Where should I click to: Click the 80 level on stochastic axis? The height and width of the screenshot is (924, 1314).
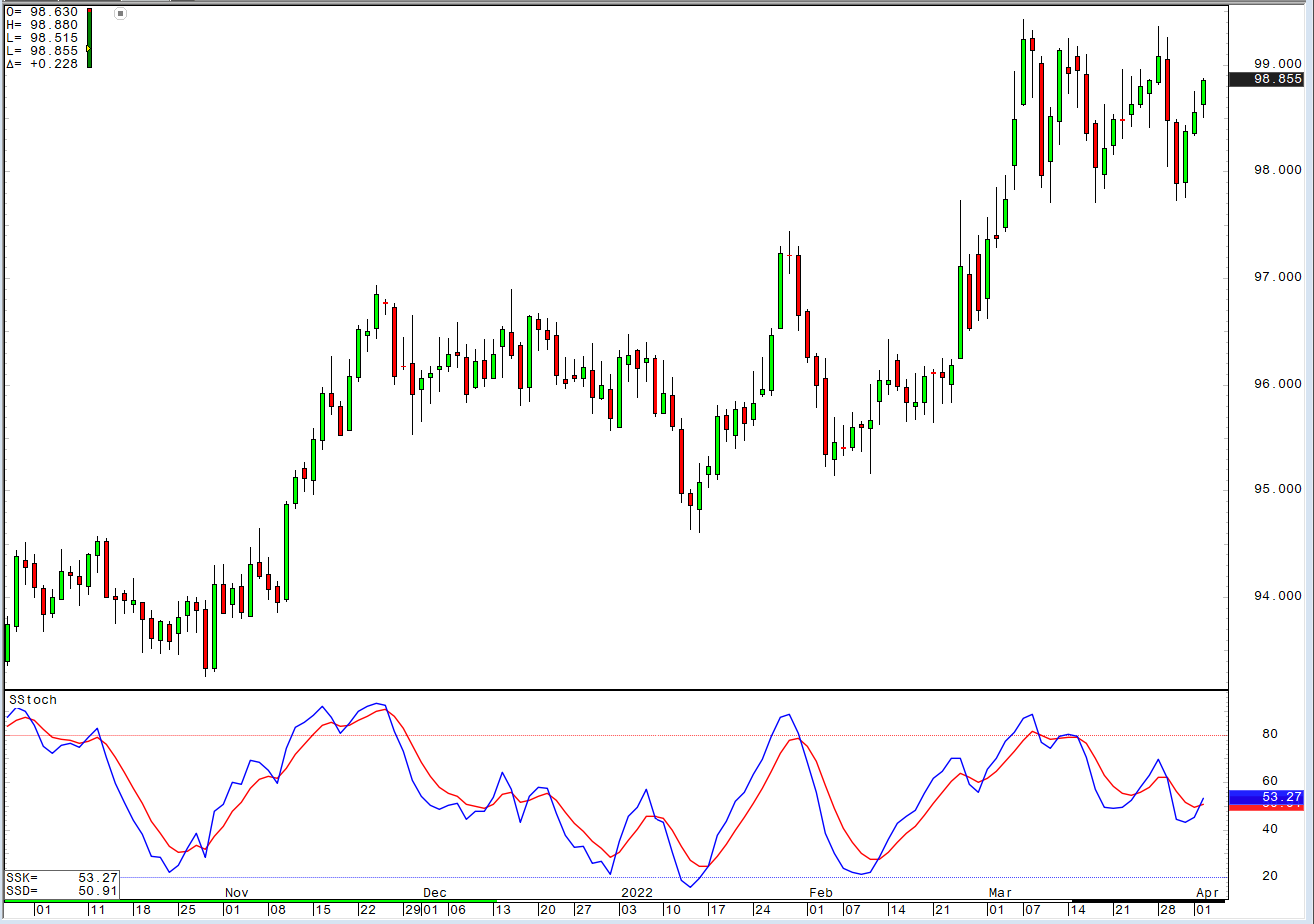click(x=1269, y=734)
